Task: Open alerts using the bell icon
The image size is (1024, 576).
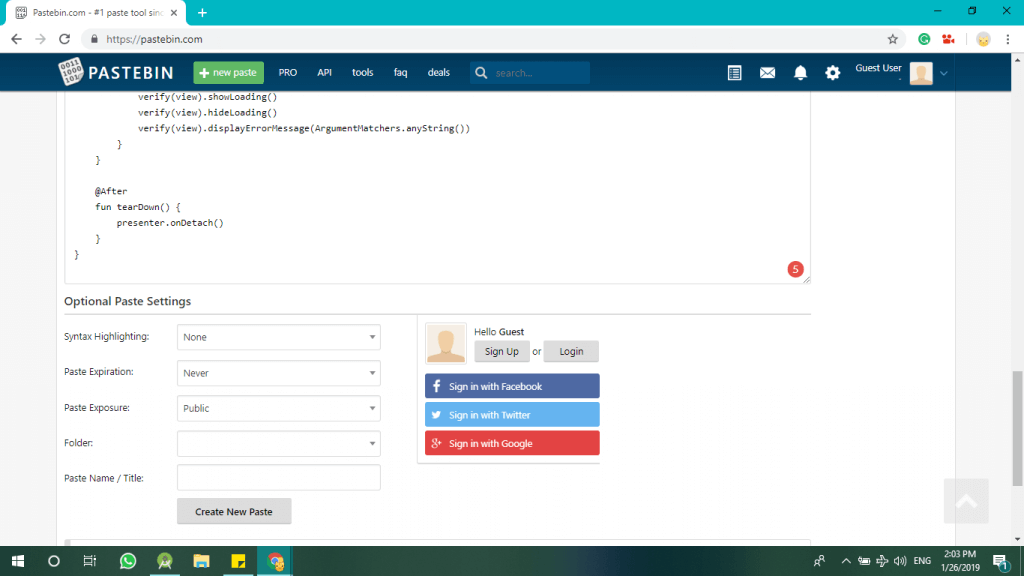Action: click(799, 72)
